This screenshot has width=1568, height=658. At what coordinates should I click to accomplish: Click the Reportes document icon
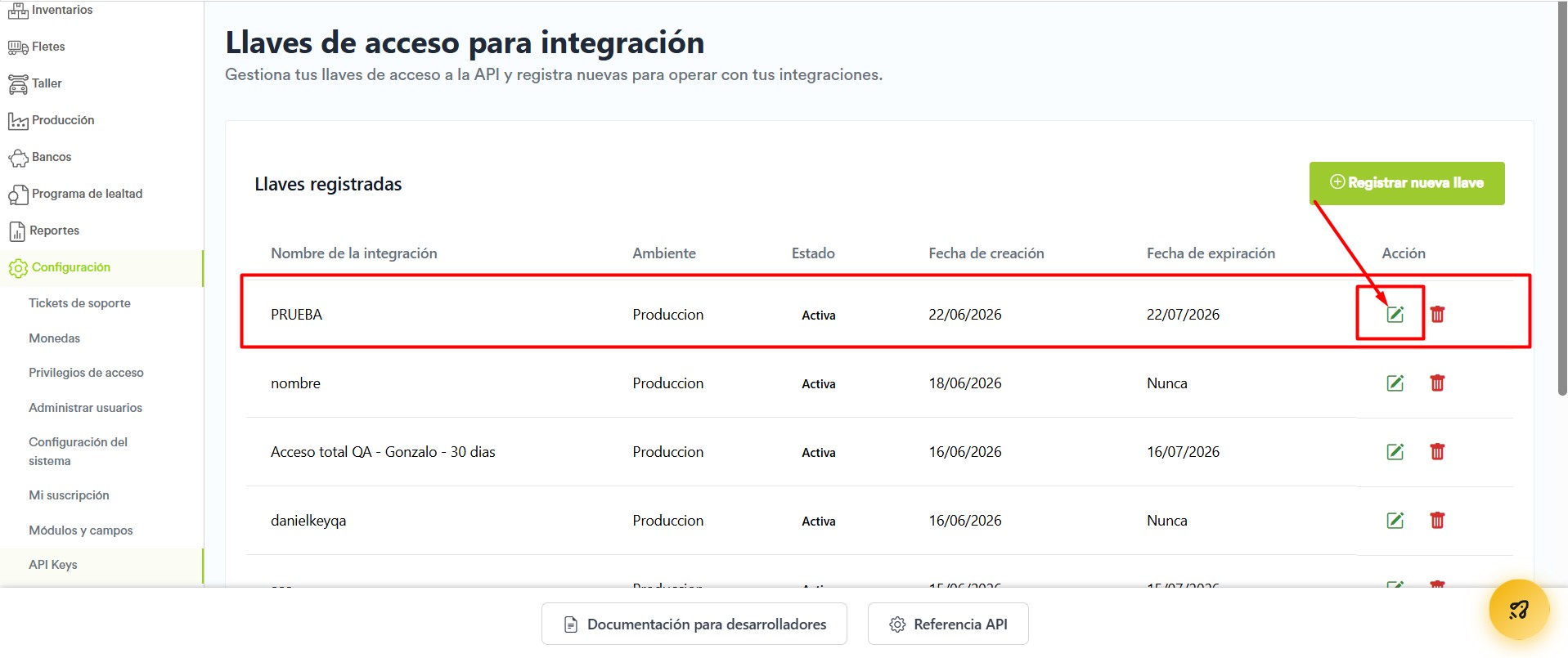[17, 231]
